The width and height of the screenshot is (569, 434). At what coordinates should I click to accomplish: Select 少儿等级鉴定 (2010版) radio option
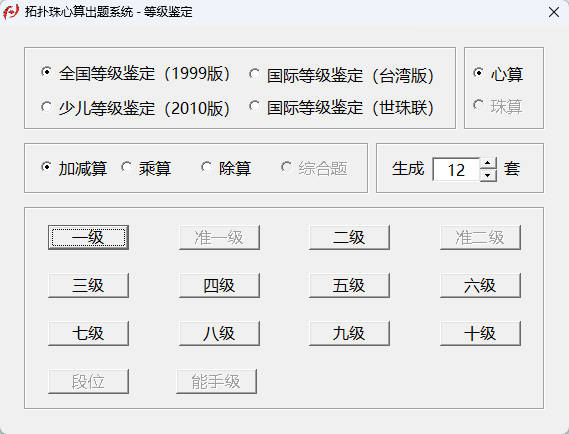point(135,108)
